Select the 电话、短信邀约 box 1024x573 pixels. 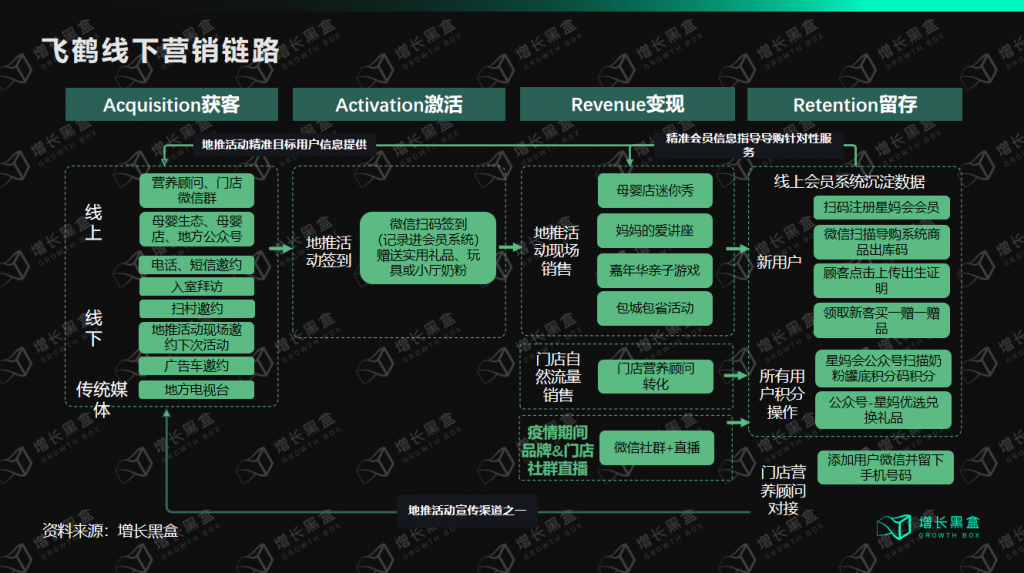point(197,265)
